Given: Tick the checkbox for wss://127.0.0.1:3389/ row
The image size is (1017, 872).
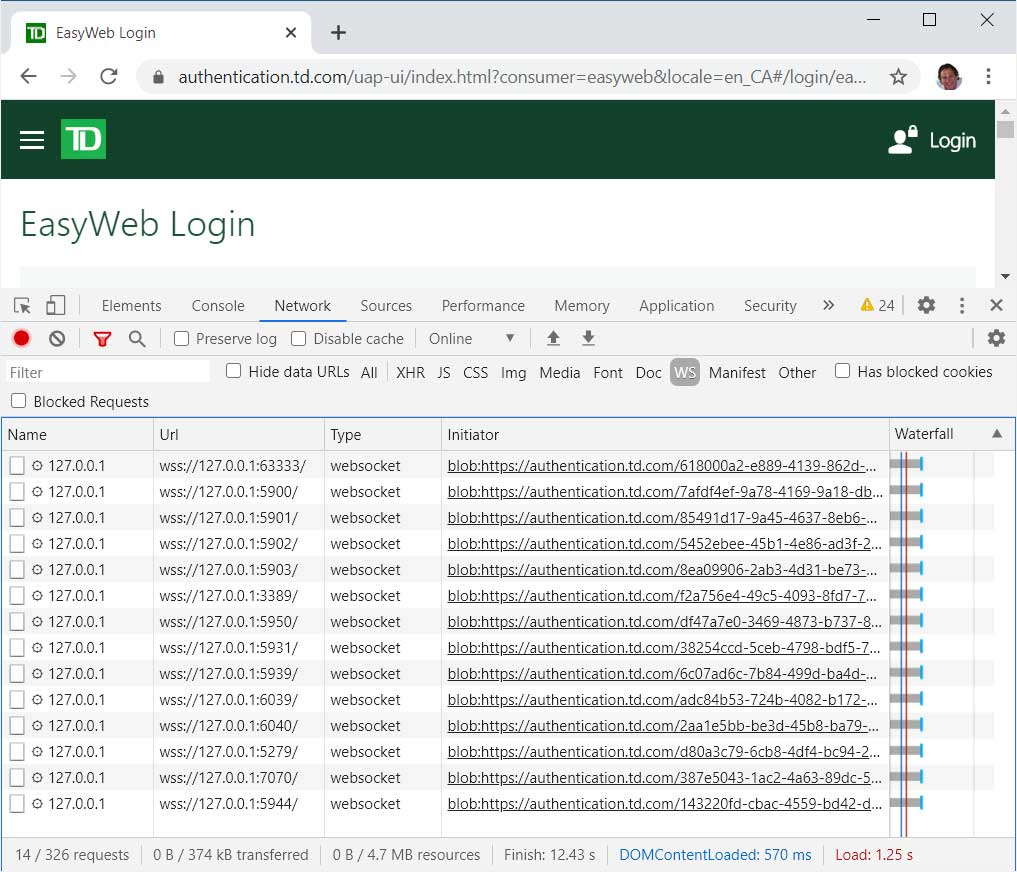Looking at the screenshot, I should (17, 595).
